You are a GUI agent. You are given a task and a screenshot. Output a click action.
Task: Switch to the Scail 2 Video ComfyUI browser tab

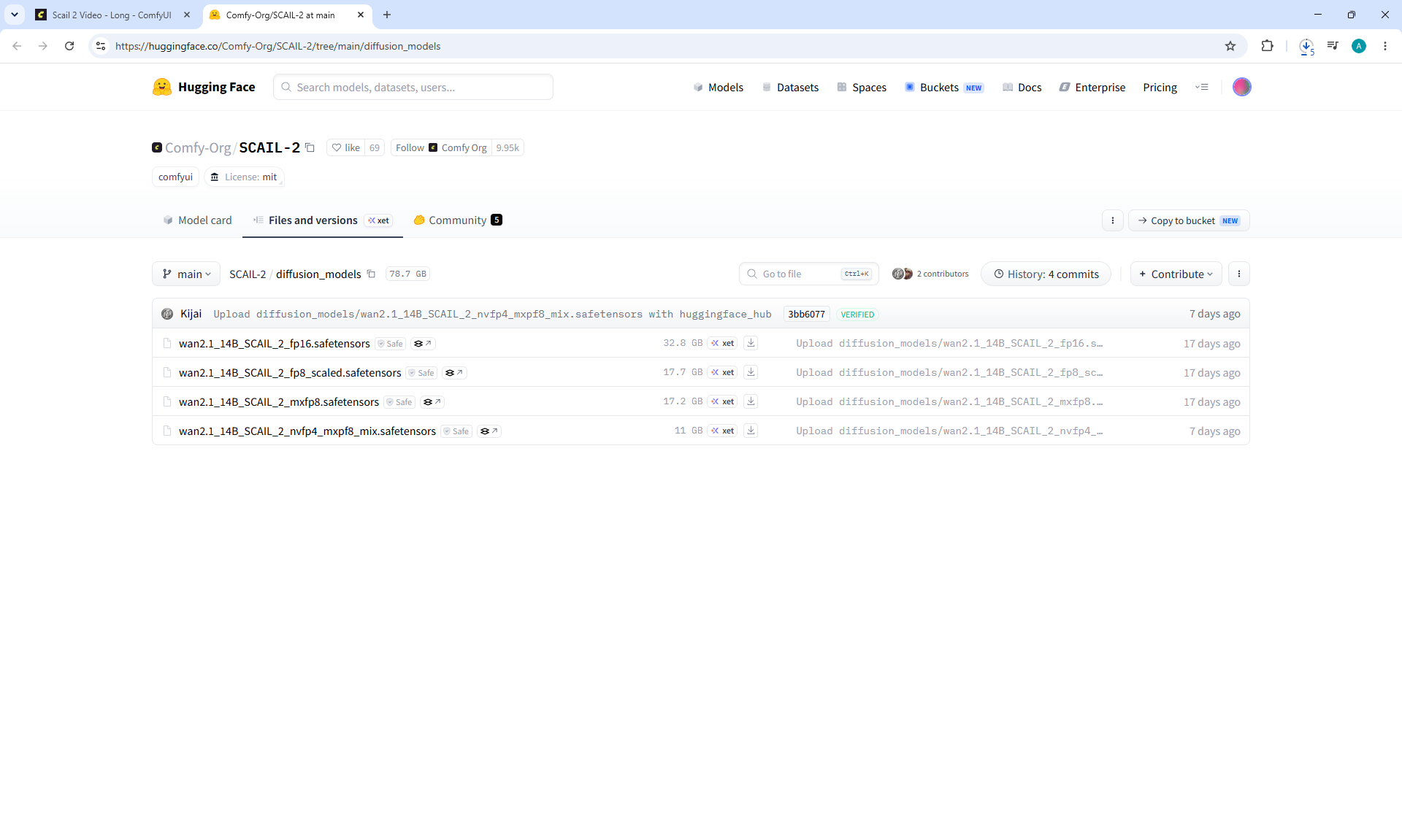(x=111, y=15)
